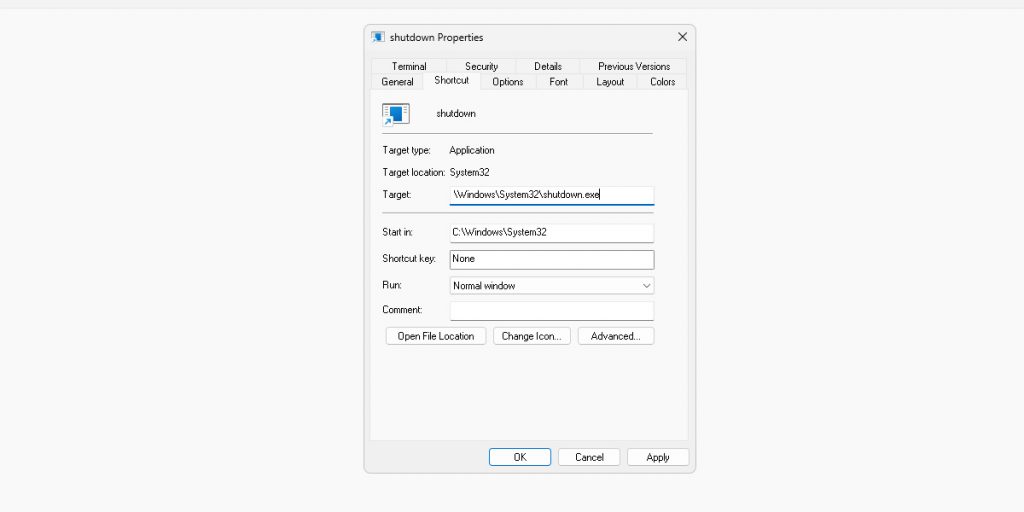Open the Options tab
This screenshot has height=512, width=1024.
pyautogui.click(x=507, y=82)
